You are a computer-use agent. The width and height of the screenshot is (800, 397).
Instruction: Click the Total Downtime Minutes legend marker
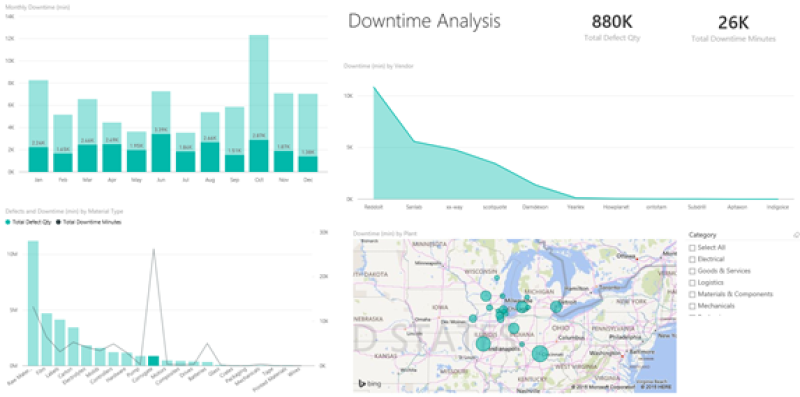(x=59, y=222)
